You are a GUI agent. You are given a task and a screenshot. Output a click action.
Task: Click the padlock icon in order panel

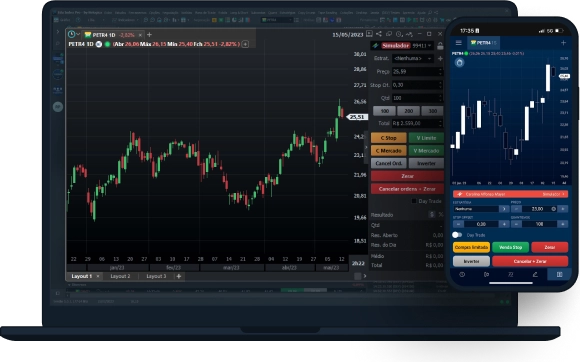click(x=440, y=46)
